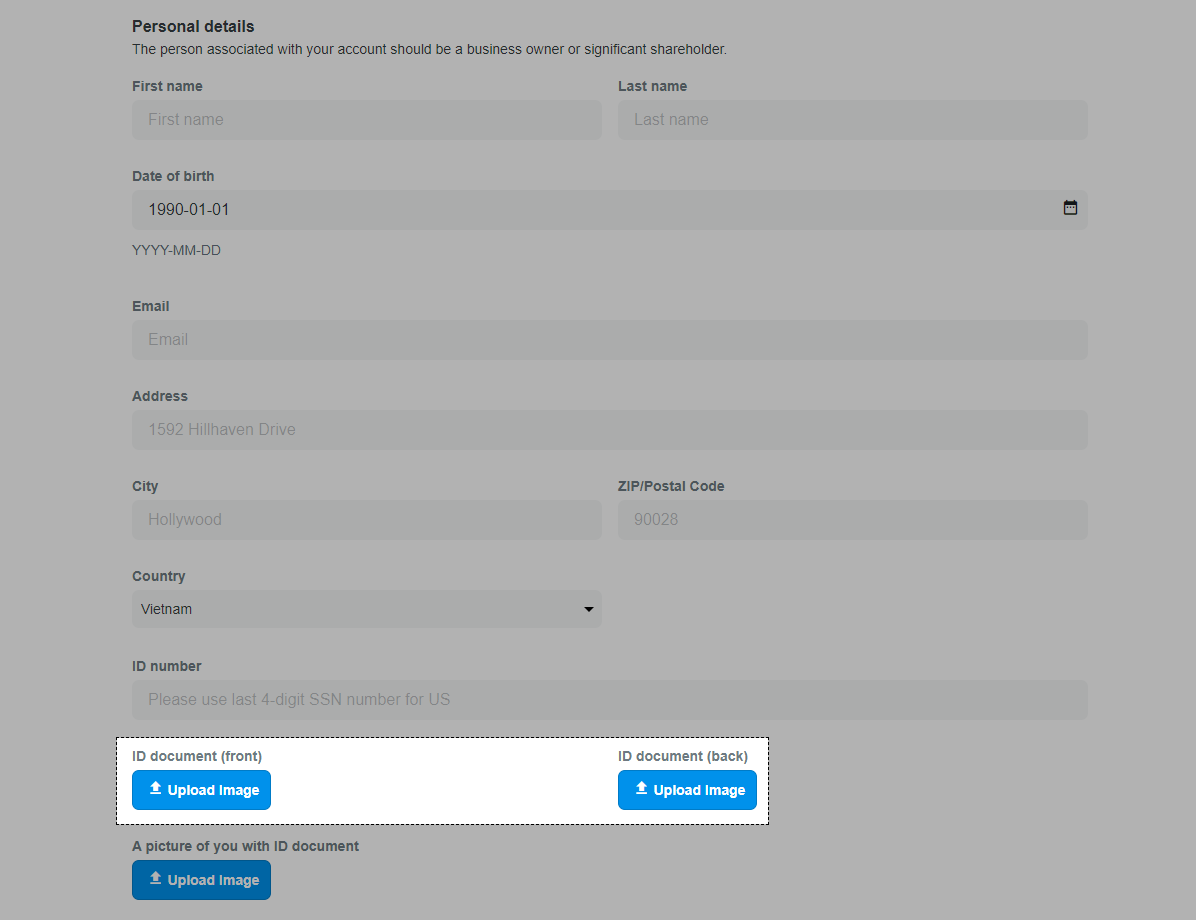Viewport: 1196px width, 920px height.
Task: Click the "Address" field label
Action: (159, 396)
